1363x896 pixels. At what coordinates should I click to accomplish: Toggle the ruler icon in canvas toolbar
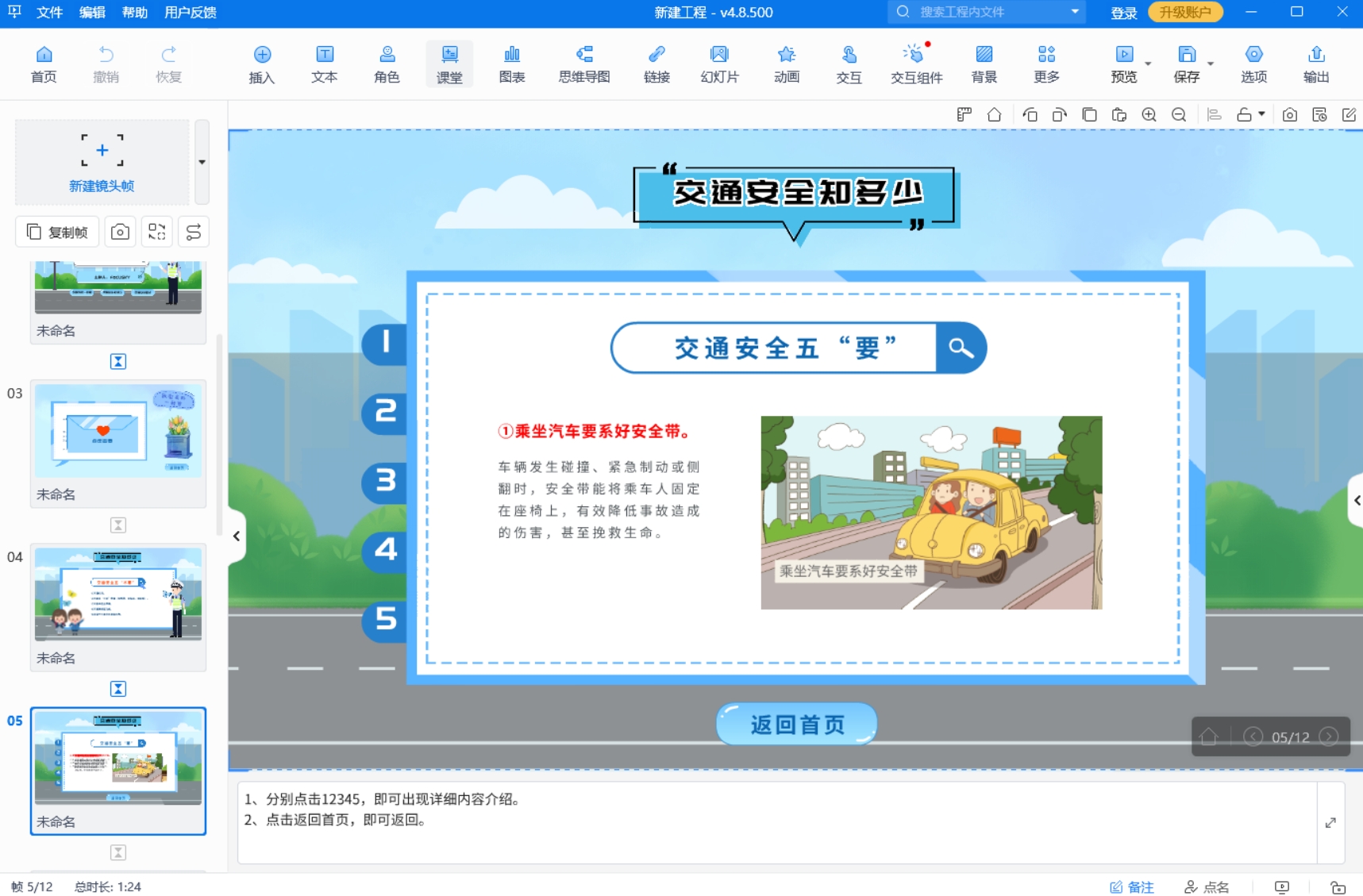click(x=964, y=114)
